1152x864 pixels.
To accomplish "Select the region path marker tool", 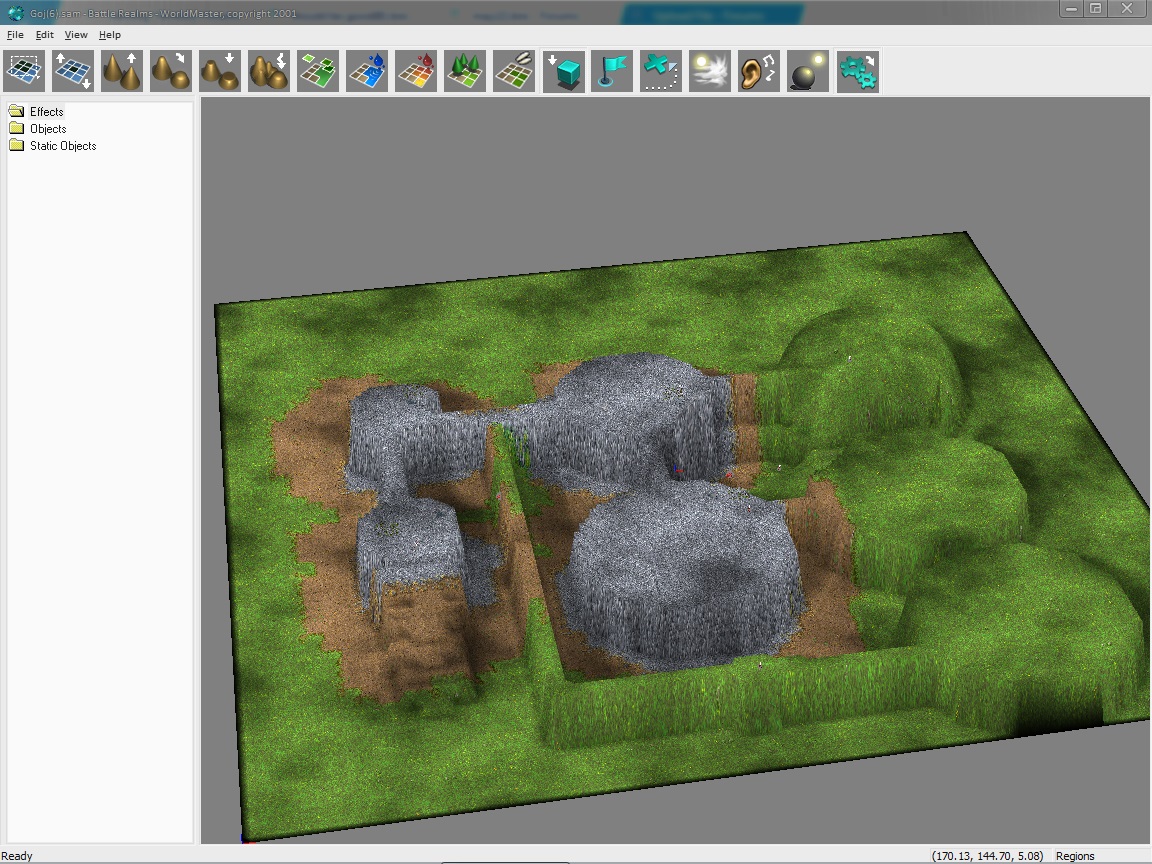I will pyautogui.click(x=661, y=71).
